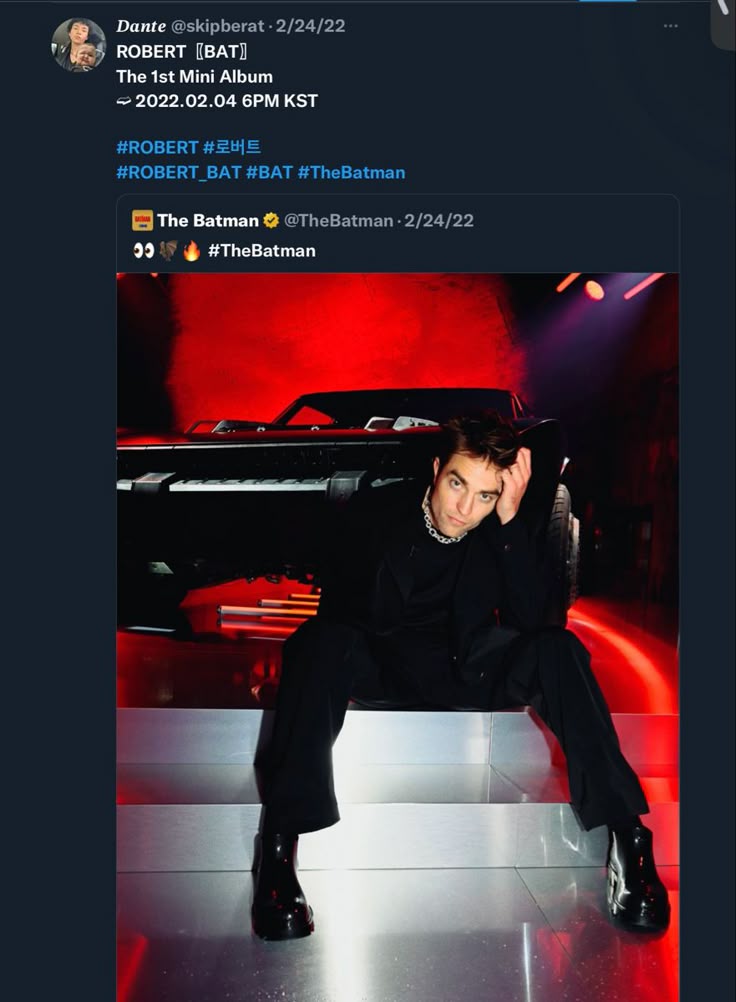This screenshot has height=1002, width=736.
Task: Click the gold verified badge
Action: [271, 220]
